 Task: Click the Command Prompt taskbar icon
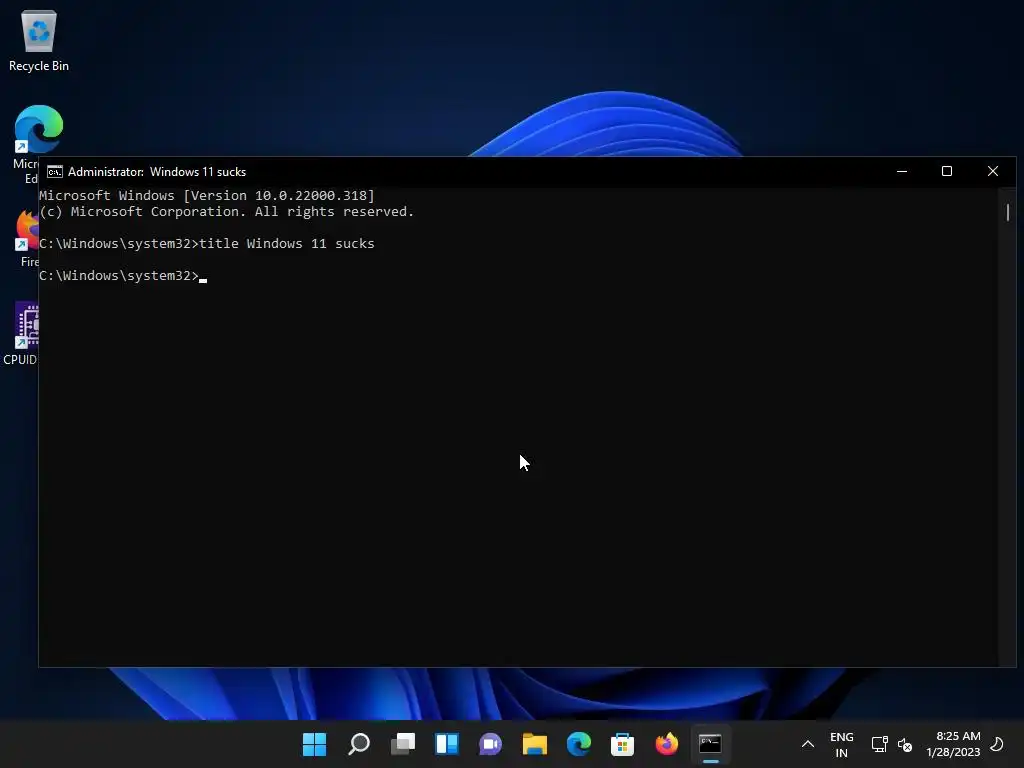711,744
